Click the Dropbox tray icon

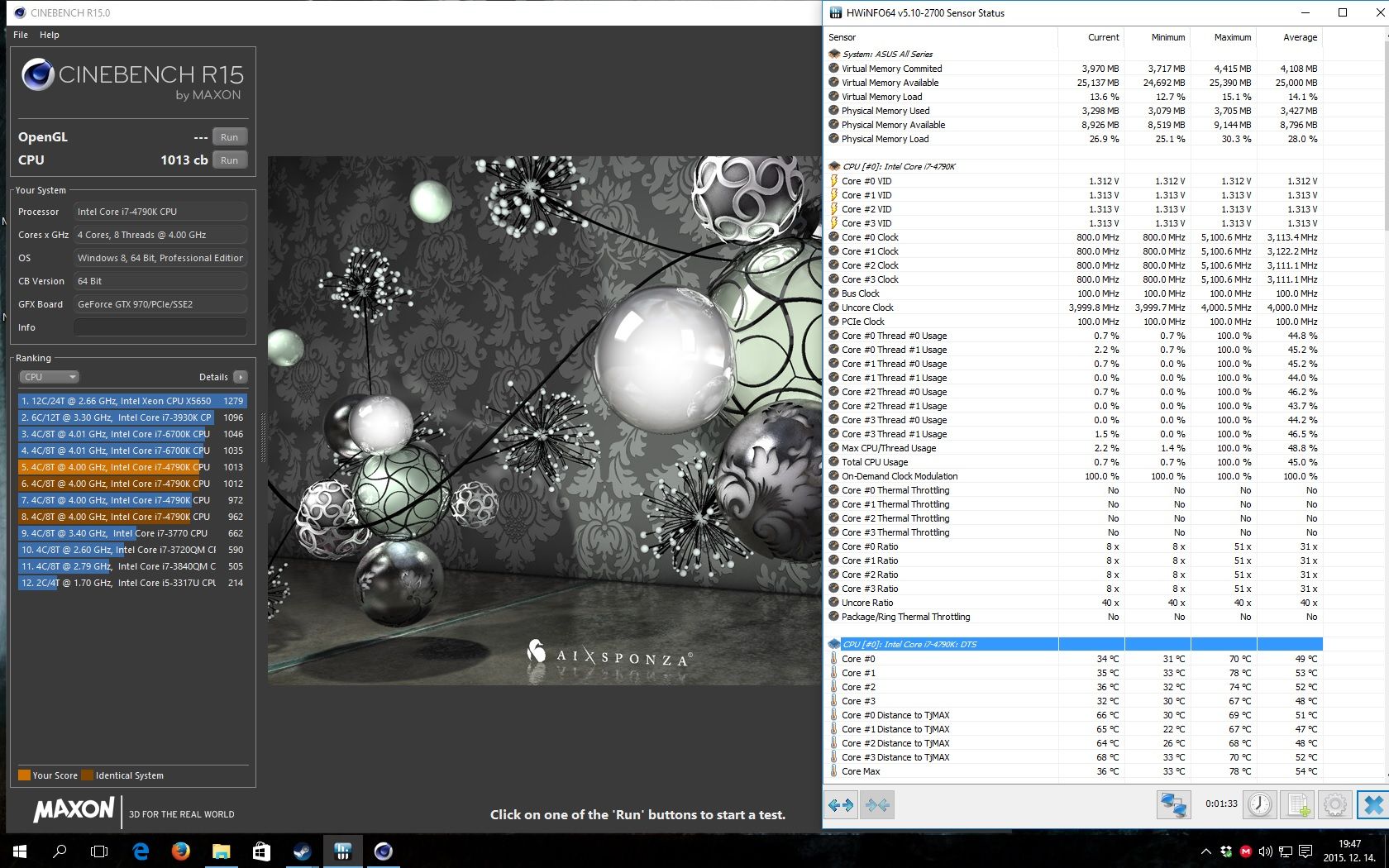point(1225,851)
